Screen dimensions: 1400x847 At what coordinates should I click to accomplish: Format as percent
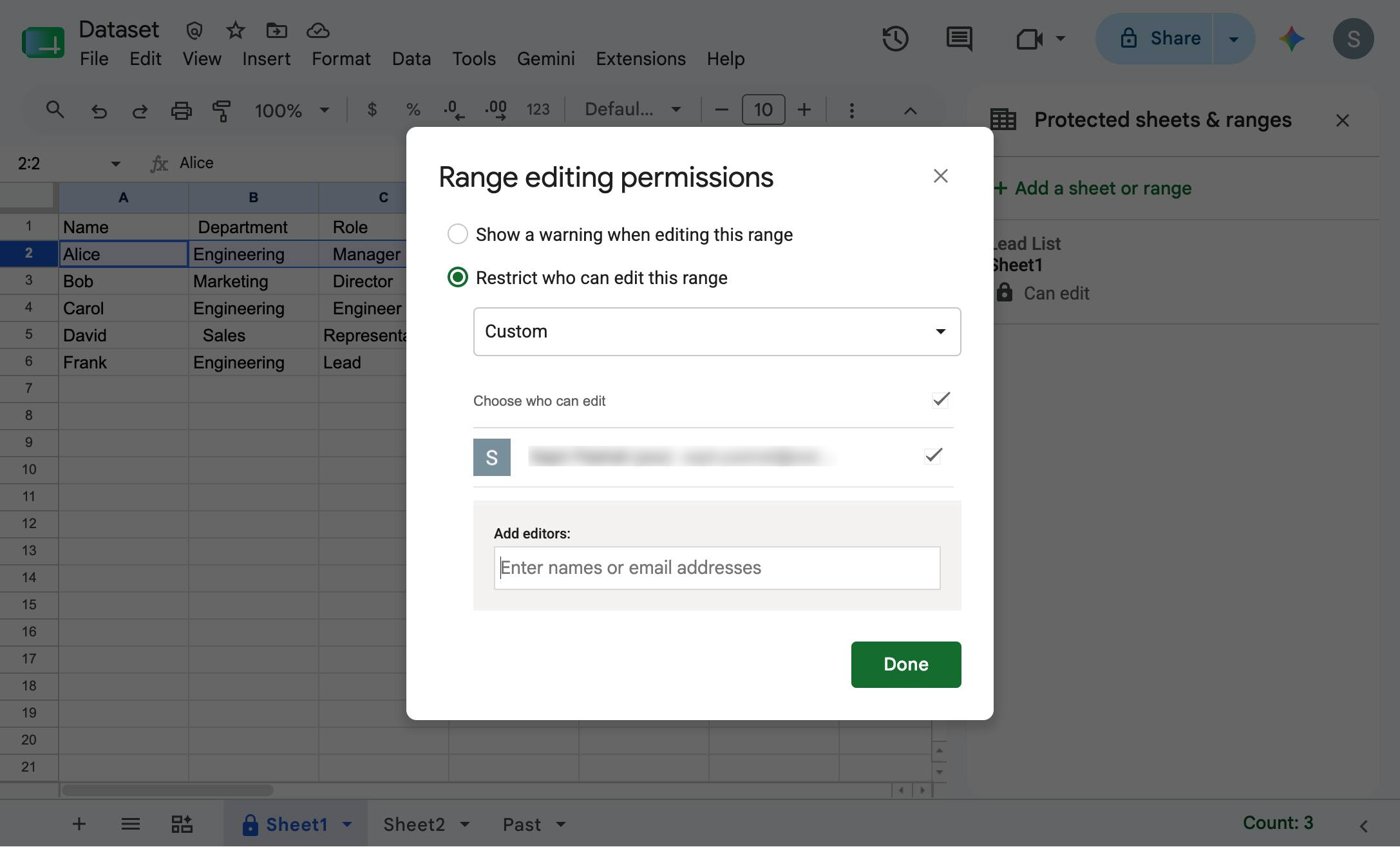pyautogui.click(x=413, y=110)
